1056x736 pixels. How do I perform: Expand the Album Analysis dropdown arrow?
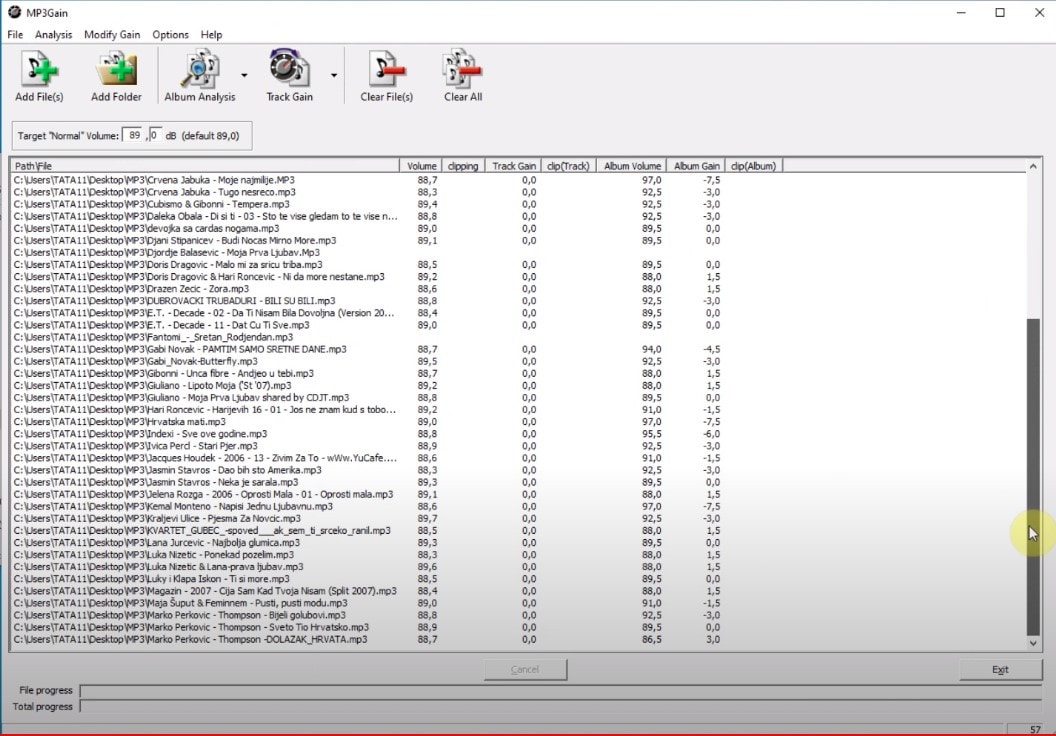pyautogui.click(x=244, y=75)
